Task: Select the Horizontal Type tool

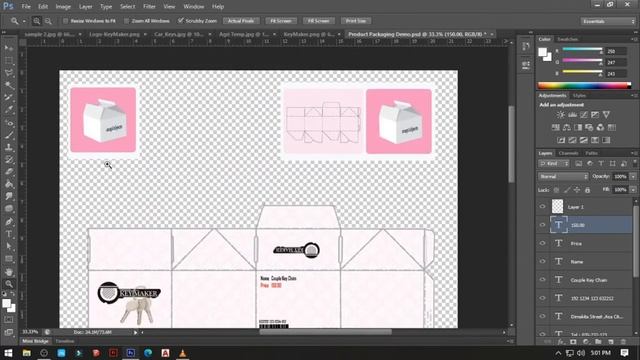Action: coord(9,234)
